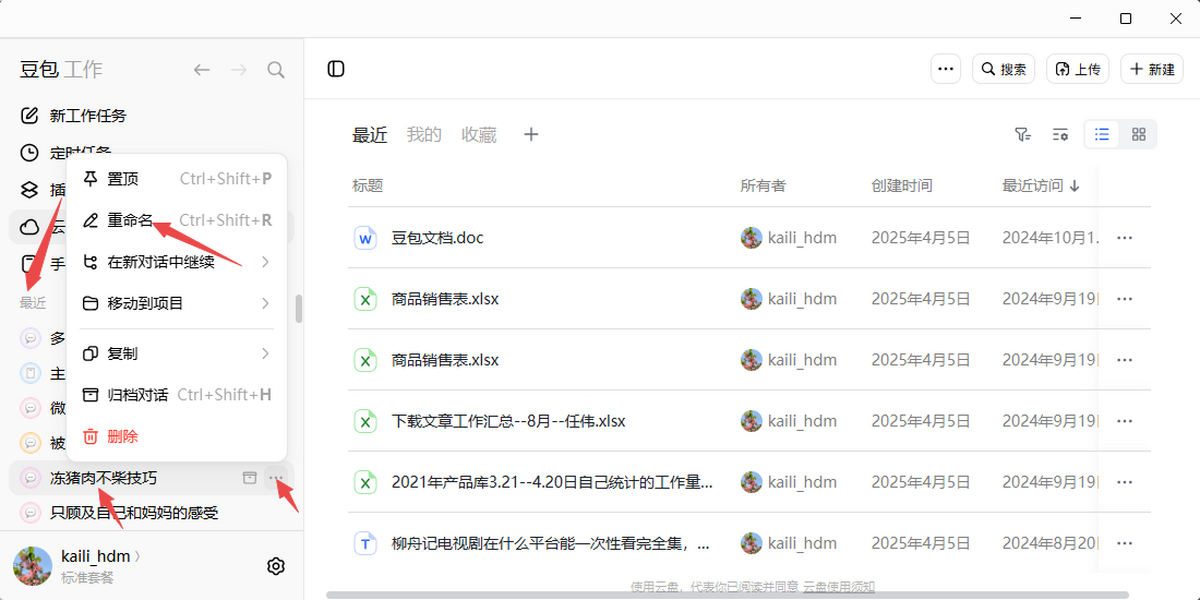Choose 删除 in the context menu
Screen dimensions: 1200x600
176,436
